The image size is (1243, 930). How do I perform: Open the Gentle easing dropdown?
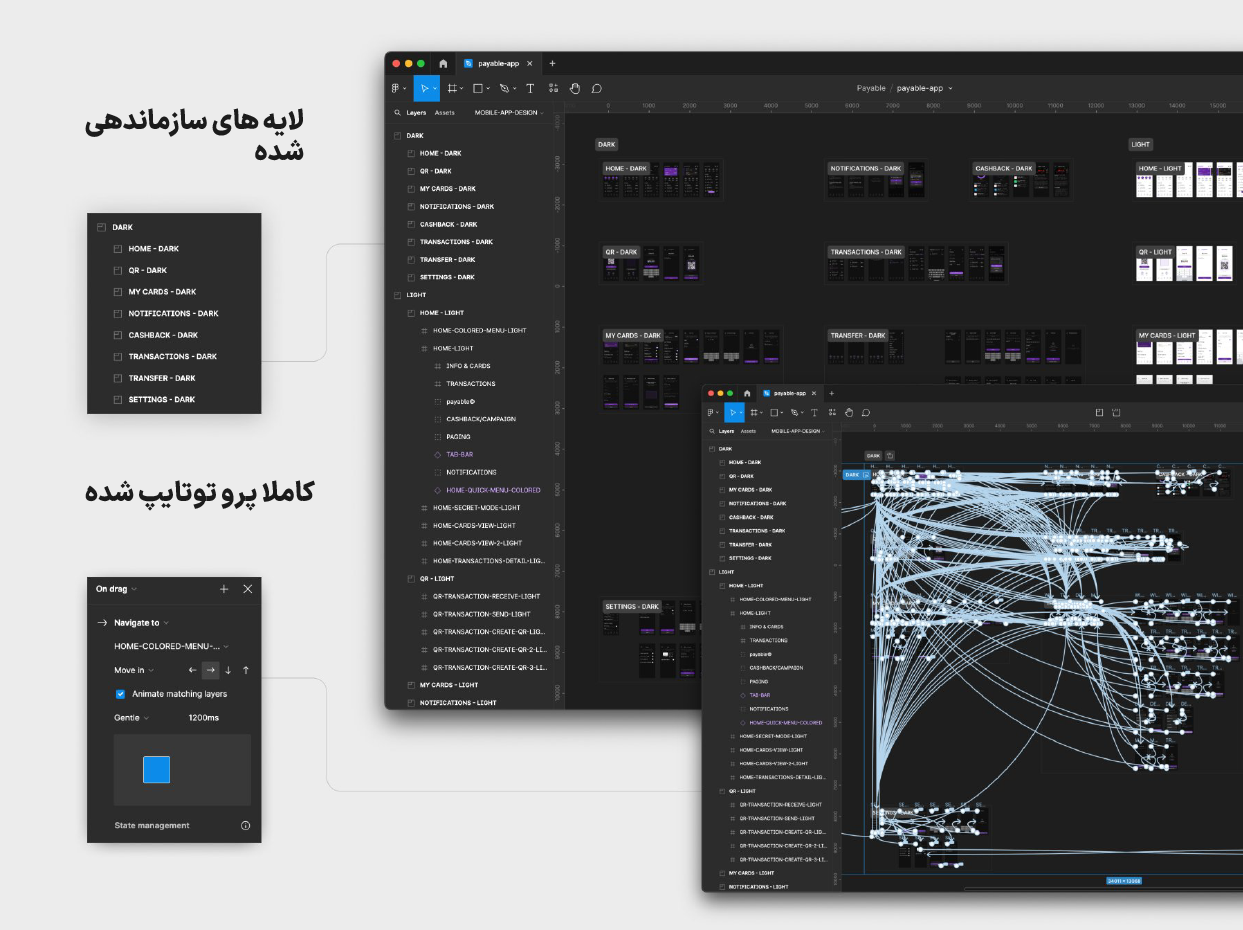point(131,718)
